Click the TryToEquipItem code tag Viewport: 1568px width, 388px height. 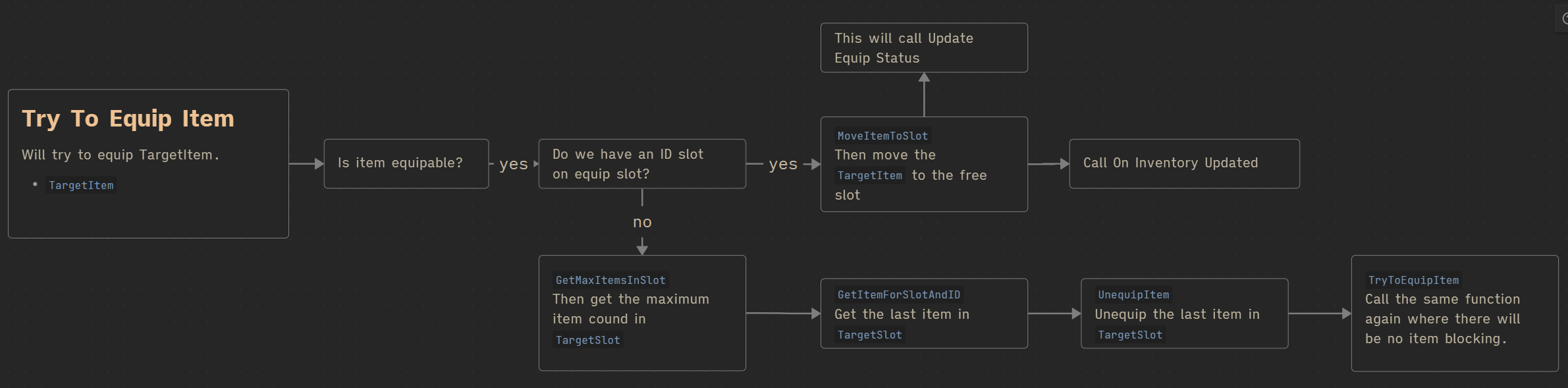pyautogui.click(x=1413, y=281)
